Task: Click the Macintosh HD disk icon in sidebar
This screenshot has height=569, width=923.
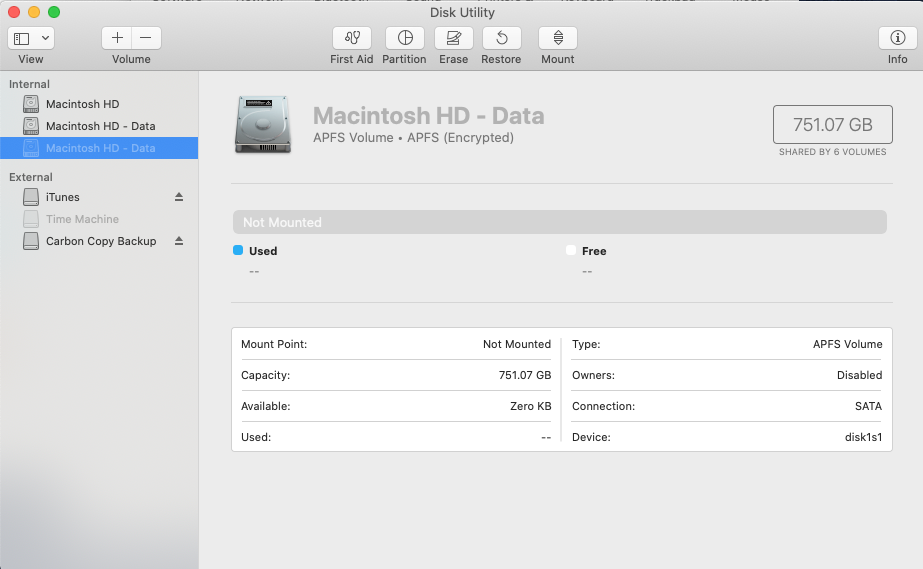Action: click(31, 104)
